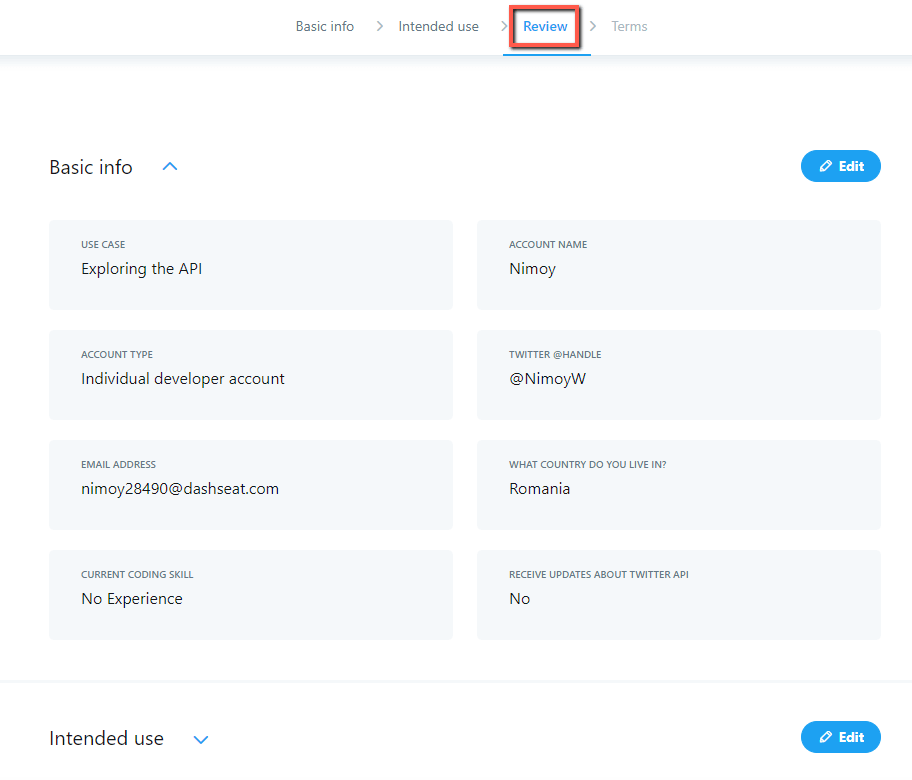This screenshot has height=780, width=912.
Task: Select the country card showing Romania
Action: coord(678,485)
